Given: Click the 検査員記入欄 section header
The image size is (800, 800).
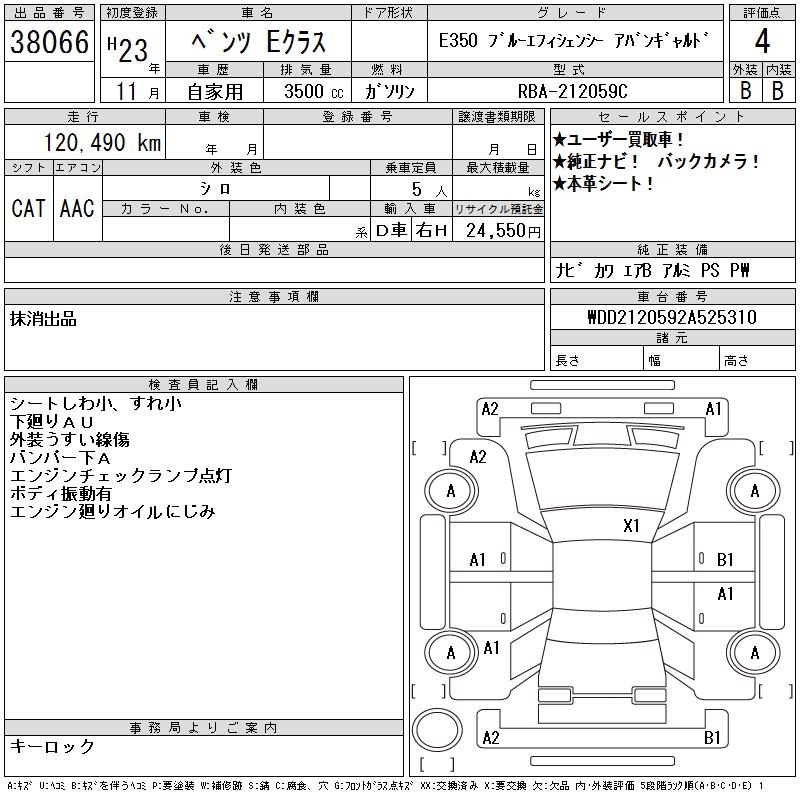Looking at the screenshot, I should click(x=204, y=385).
